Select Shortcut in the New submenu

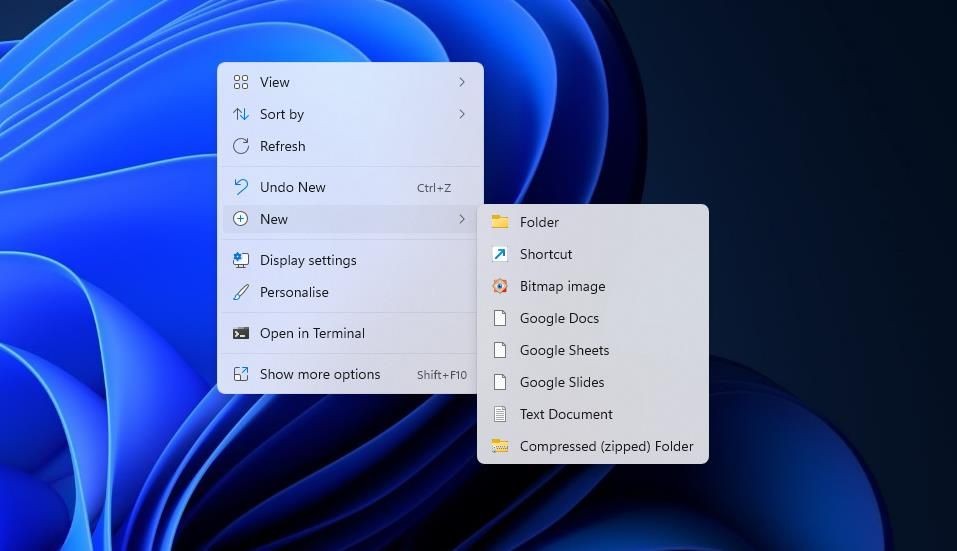click(x=593, y=254)
